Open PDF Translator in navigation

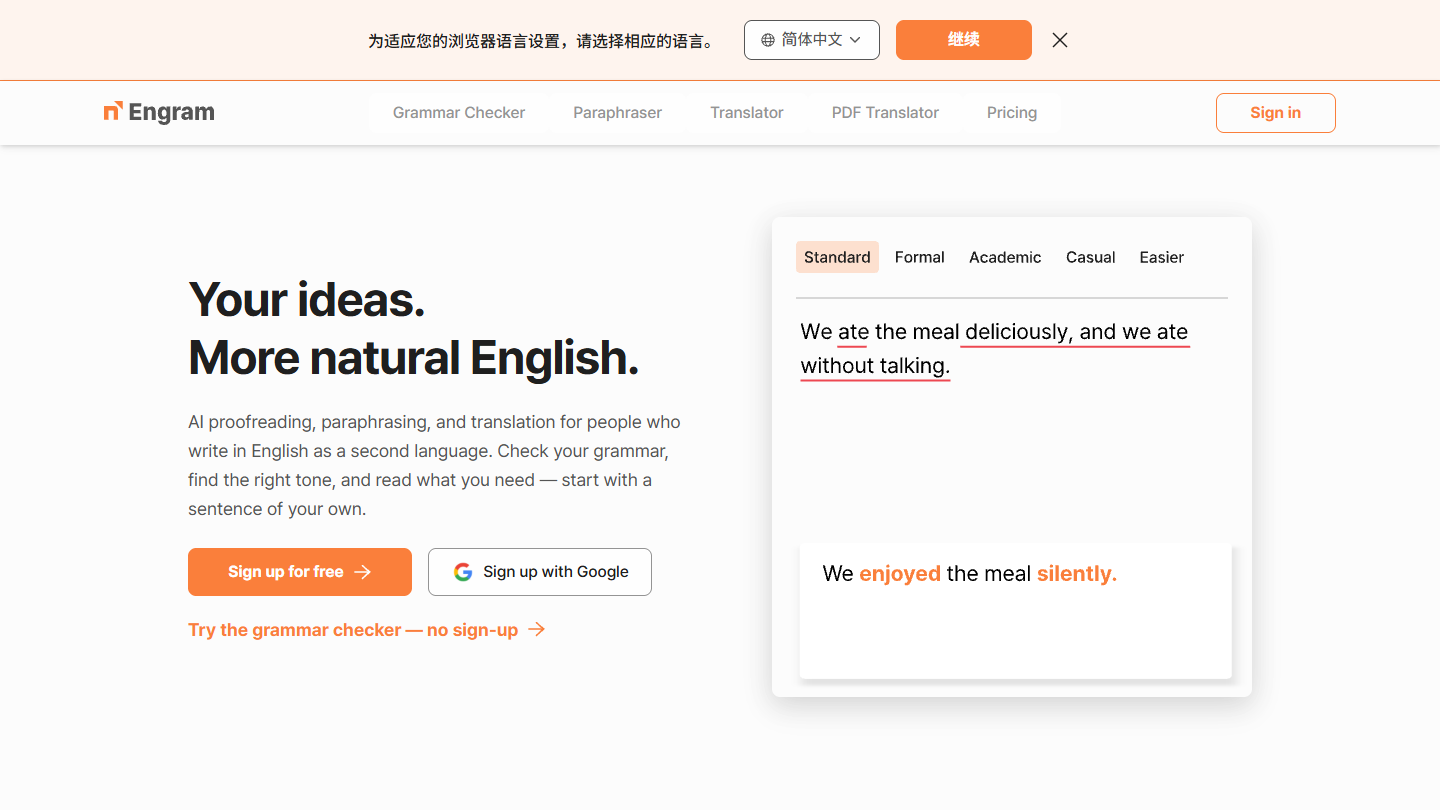click(885, 113)
